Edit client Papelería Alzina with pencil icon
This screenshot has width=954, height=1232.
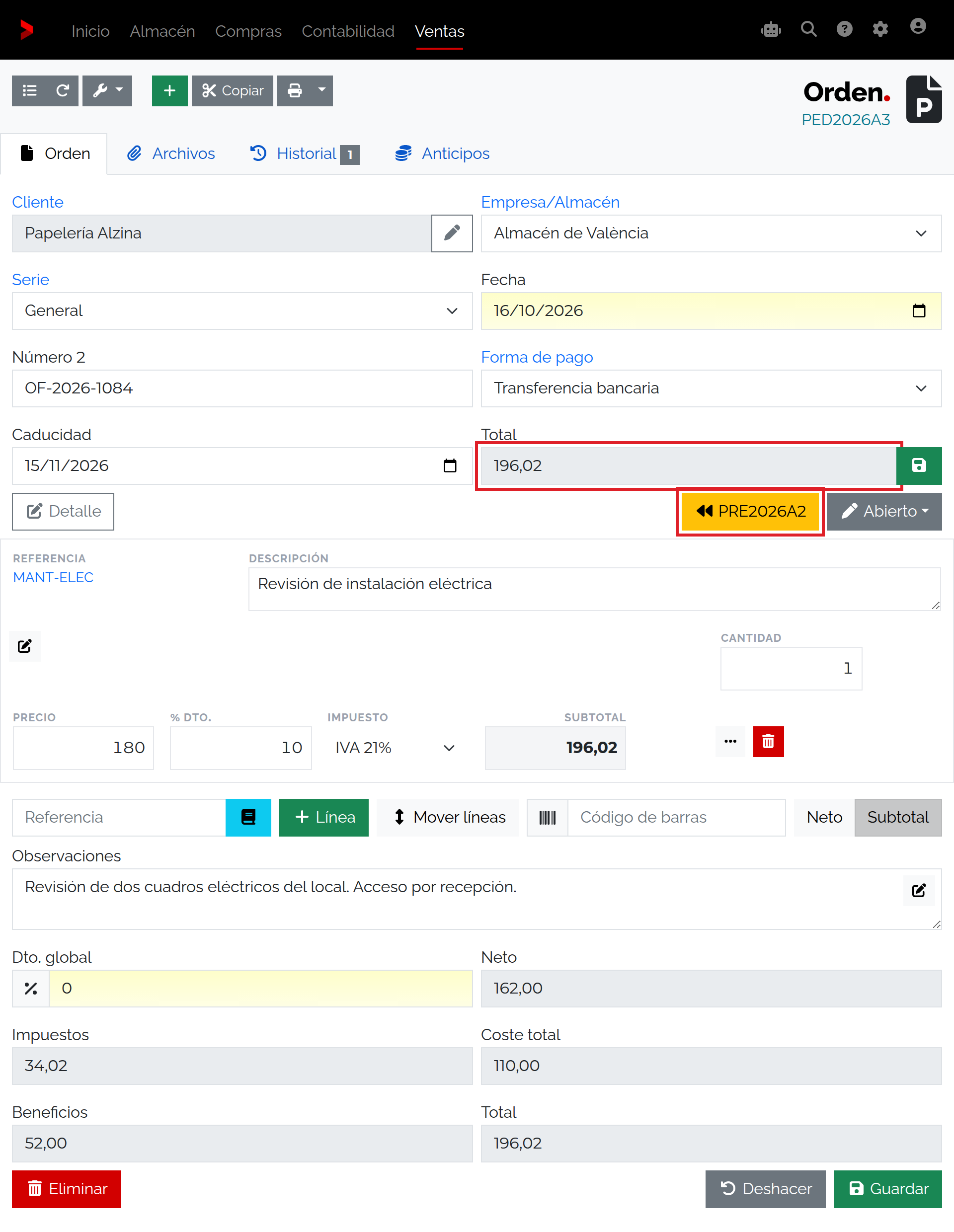pos(452,233)
